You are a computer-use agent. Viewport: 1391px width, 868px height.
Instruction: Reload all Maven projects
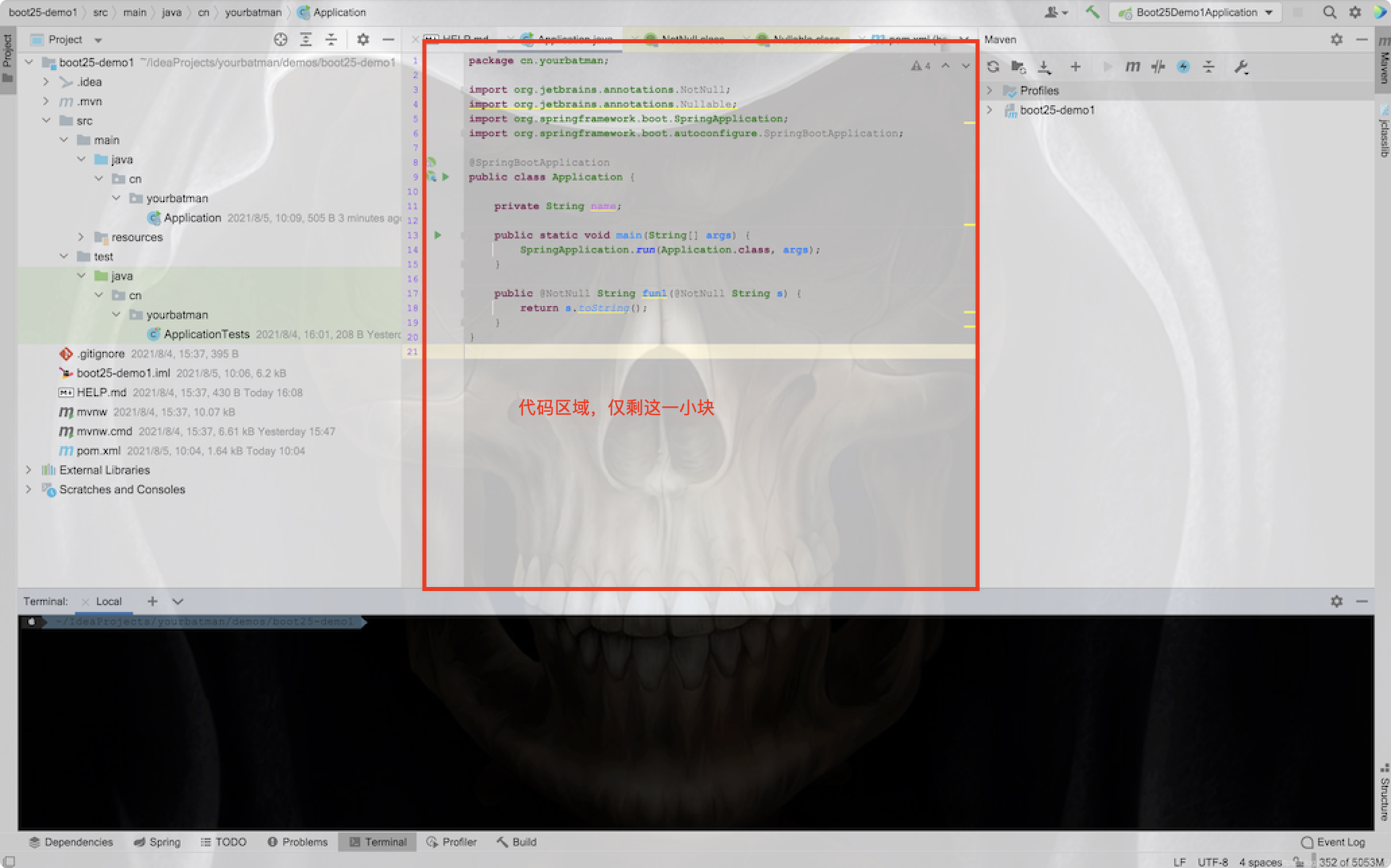[993, 67]
